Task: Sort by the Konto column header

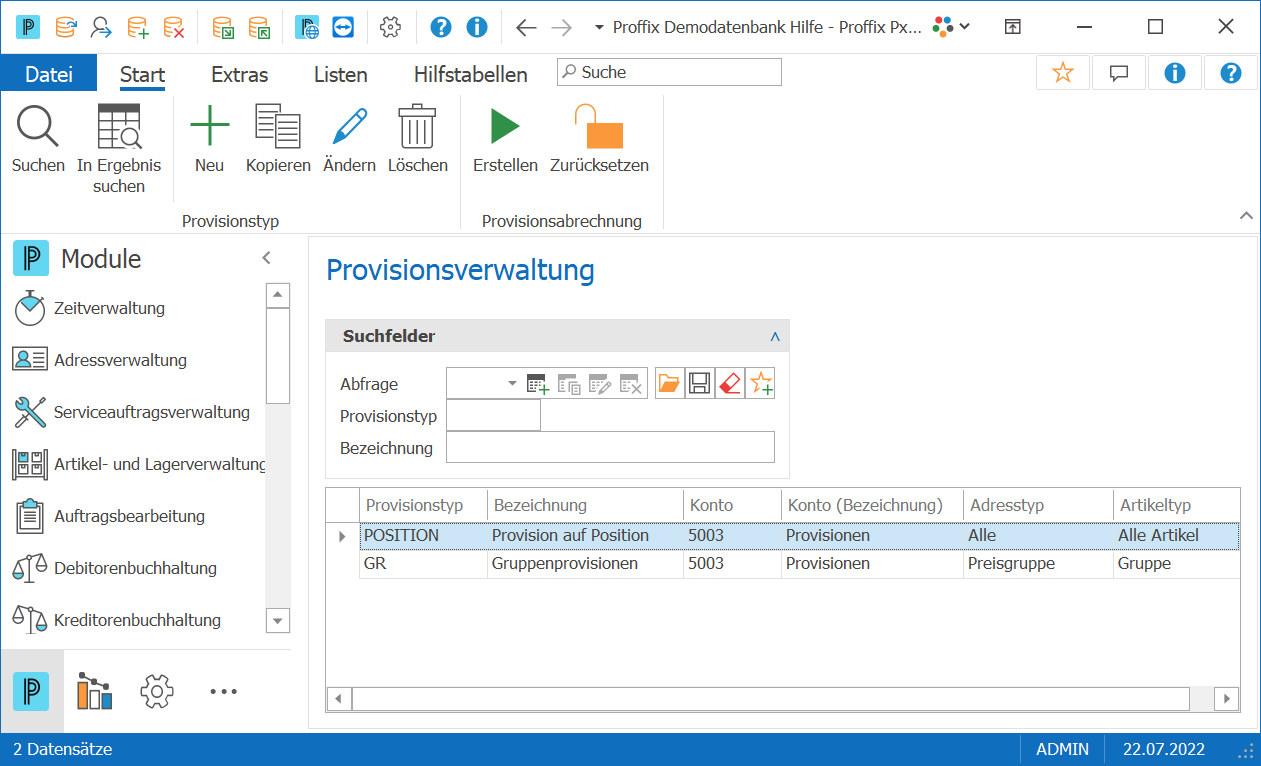Action: [x=731, y=505]
